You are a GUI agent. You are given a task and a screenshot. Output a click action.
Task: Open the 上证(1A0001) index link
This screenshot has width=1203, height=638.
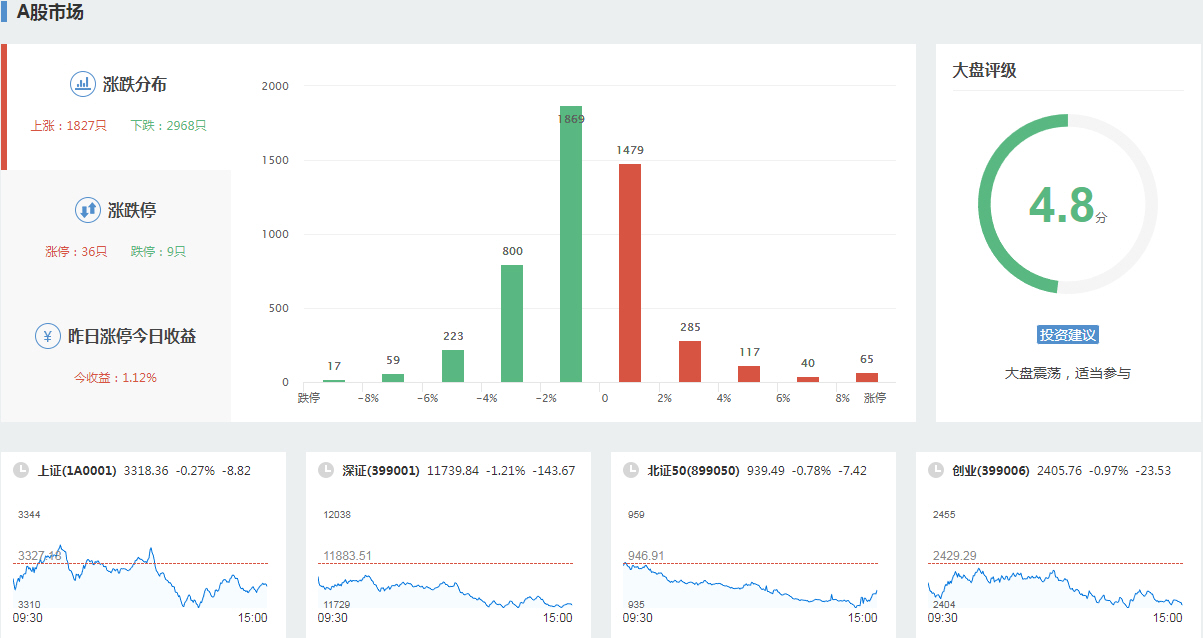coord(77,470)
